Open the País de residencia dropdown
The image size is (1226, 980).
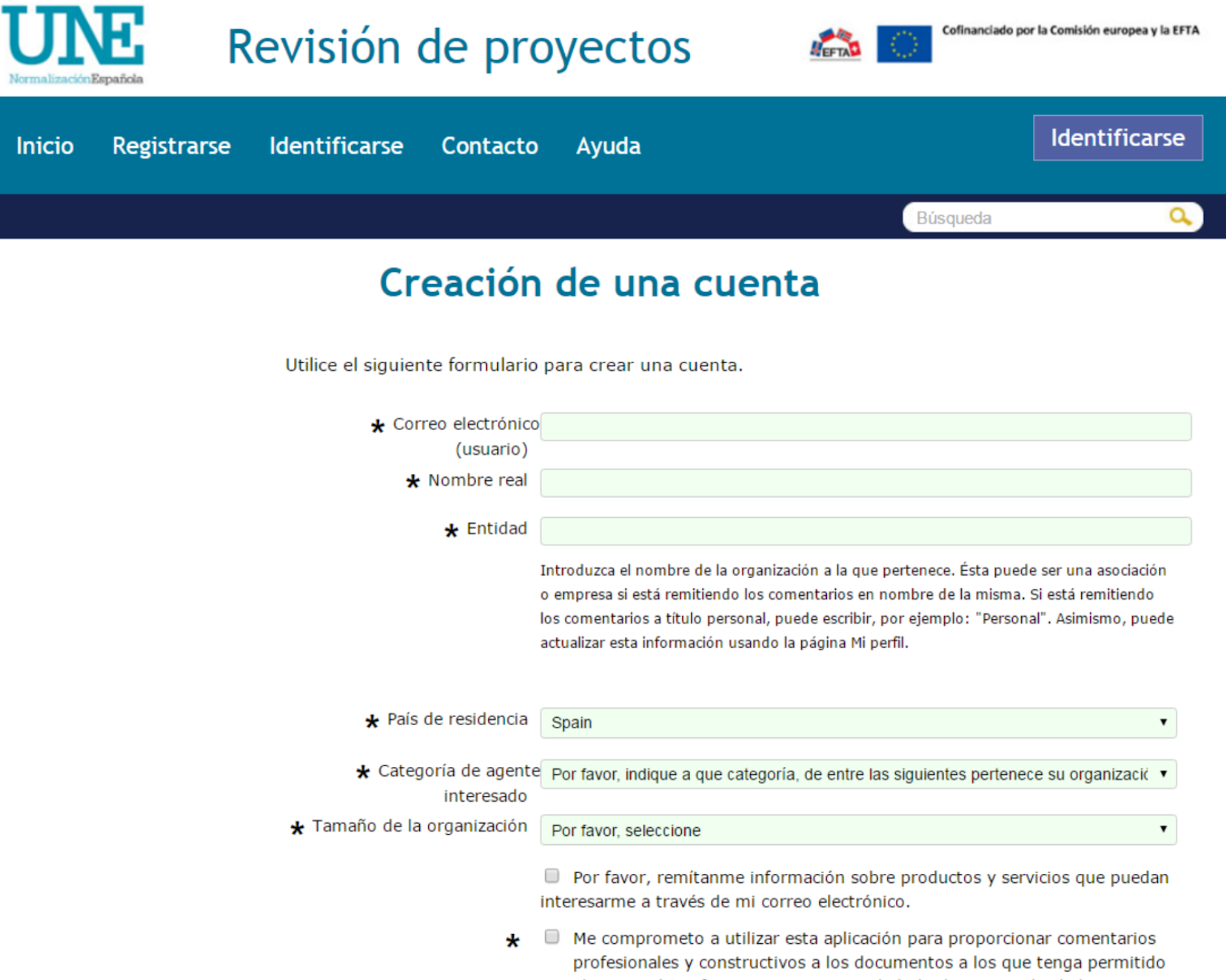point(858,723)
